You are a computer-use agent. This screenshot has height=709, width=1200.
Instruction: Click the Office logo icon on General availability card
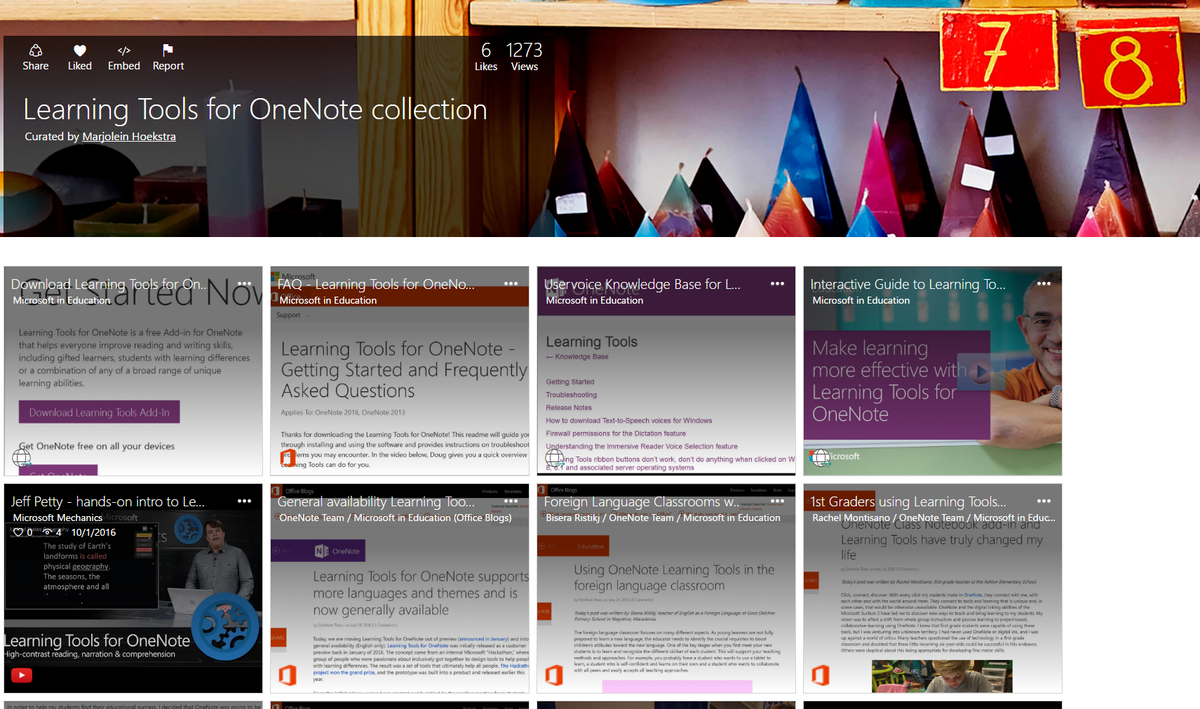(288, 676)
